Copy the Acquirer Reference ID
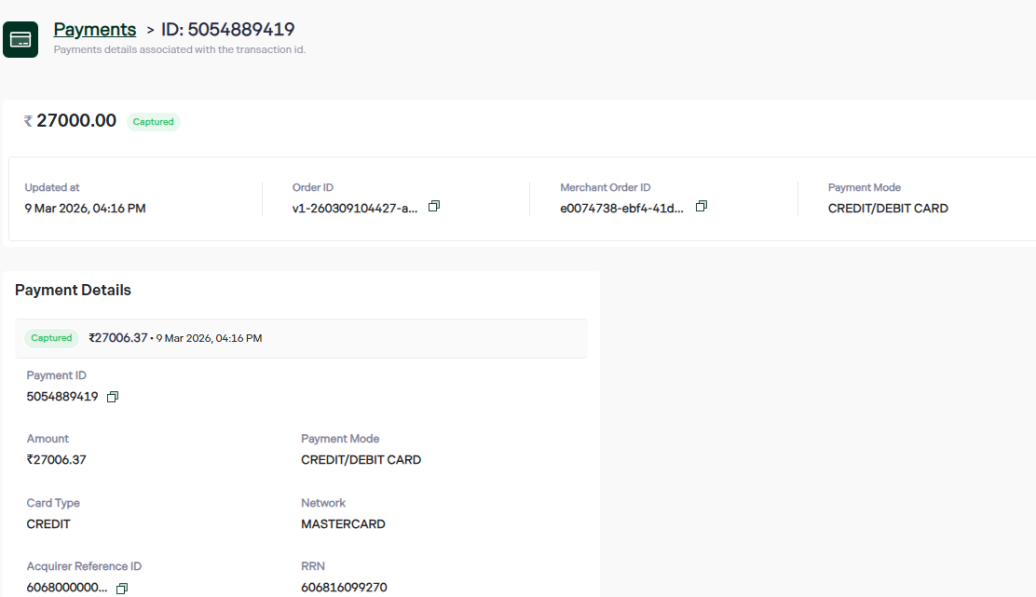 pyautogui.click(x=122, y=589)
